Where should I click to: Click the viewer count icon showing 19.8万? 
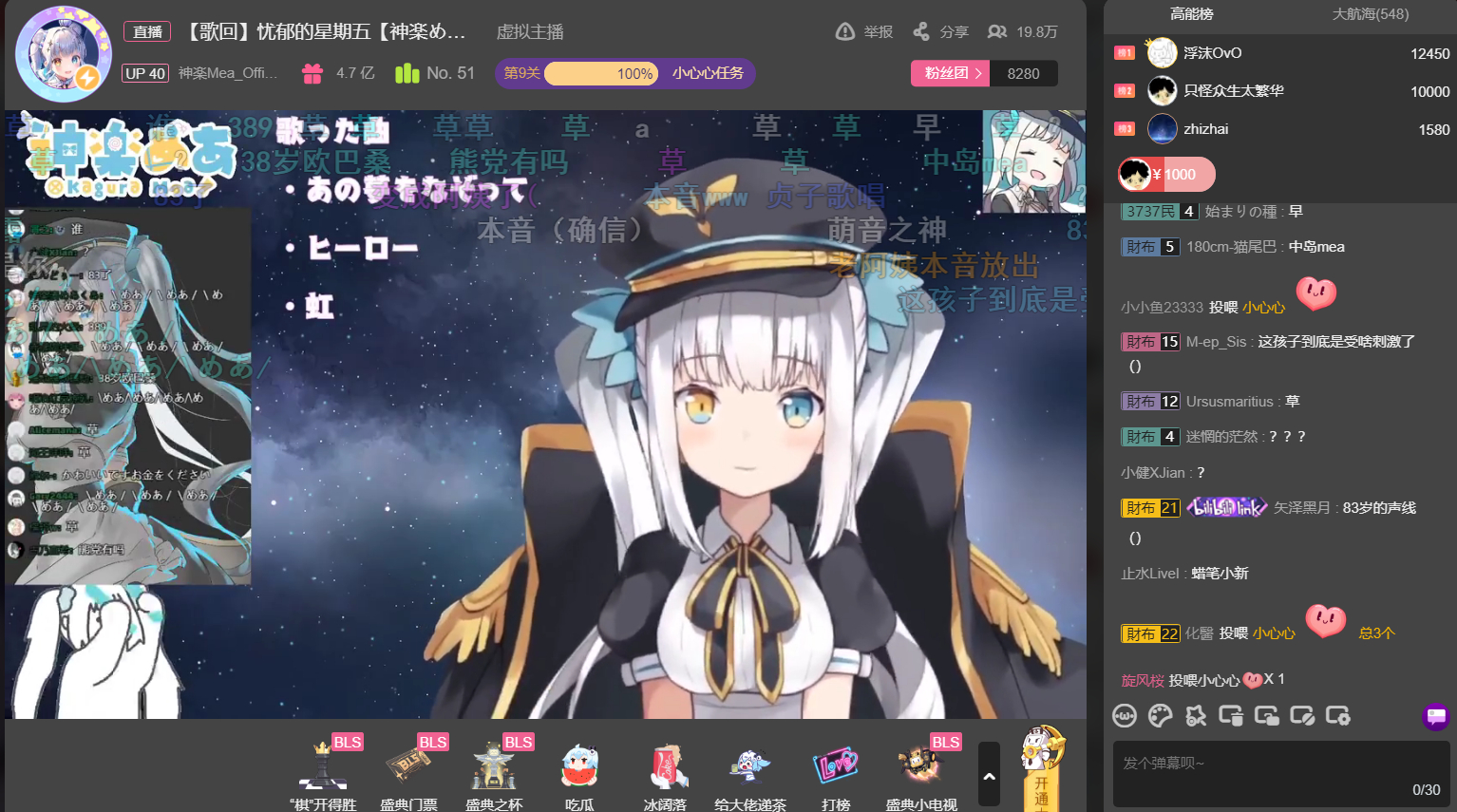996,31
